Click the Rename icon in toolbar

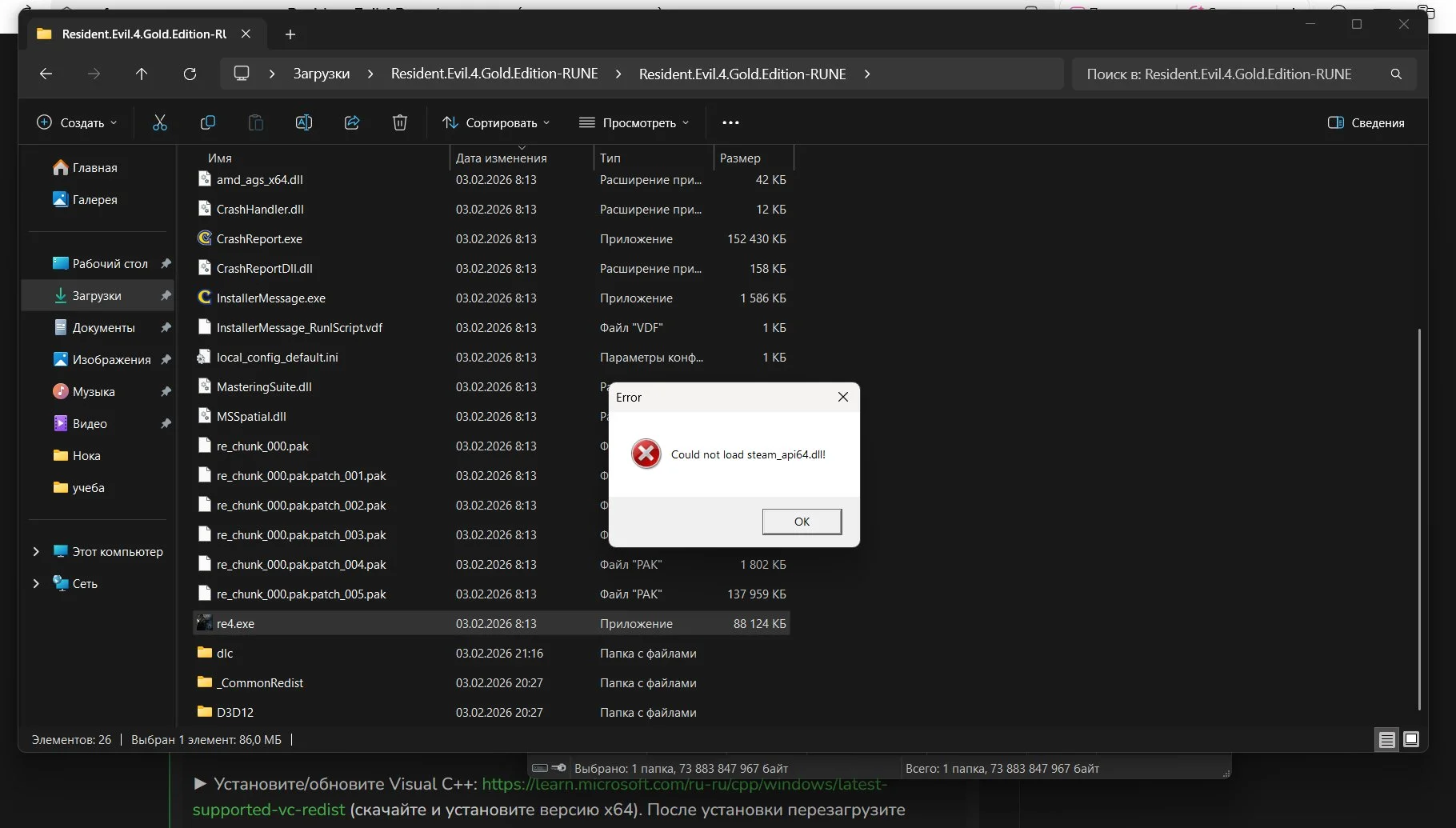point(304,122)
